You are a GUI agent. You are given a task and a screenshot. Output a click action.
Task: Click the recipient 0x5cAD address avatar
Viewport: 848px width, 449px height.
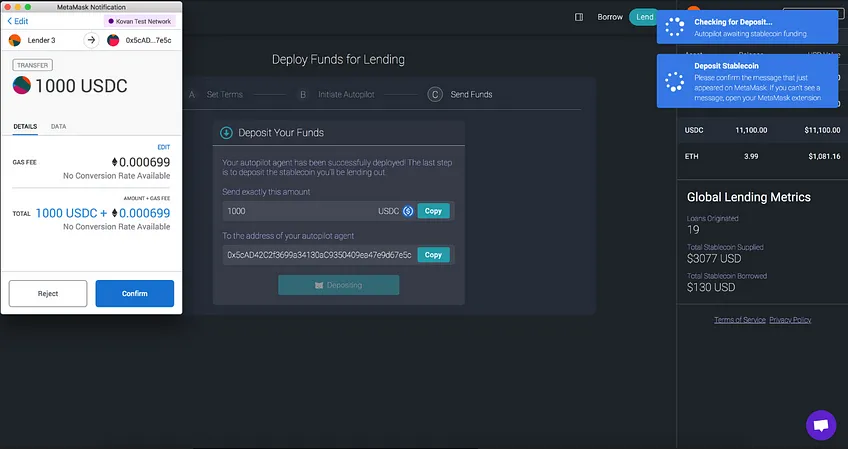(113, 40)
